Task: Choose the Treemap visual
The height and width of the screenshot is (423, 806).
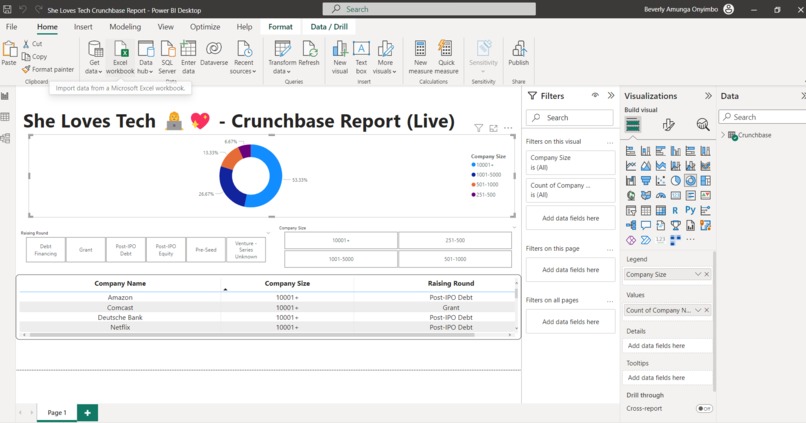Action: [705, 181]
